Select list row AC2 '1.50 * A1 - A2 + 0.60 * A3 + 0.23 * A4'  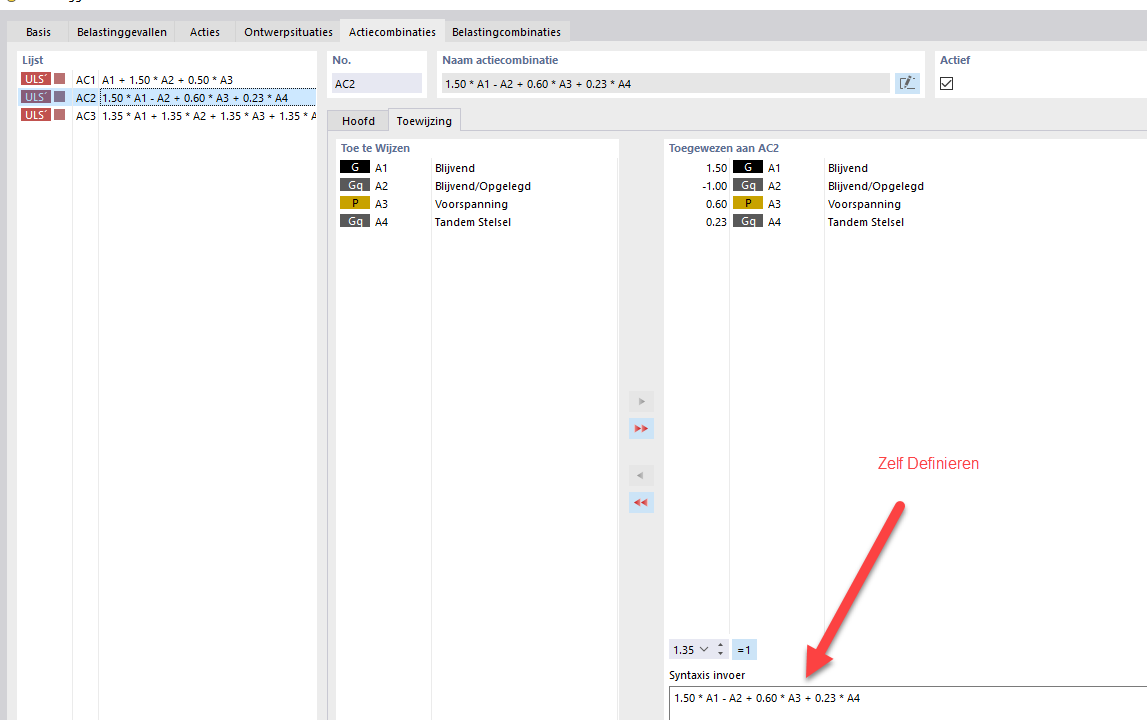click(x=168, y=98)
